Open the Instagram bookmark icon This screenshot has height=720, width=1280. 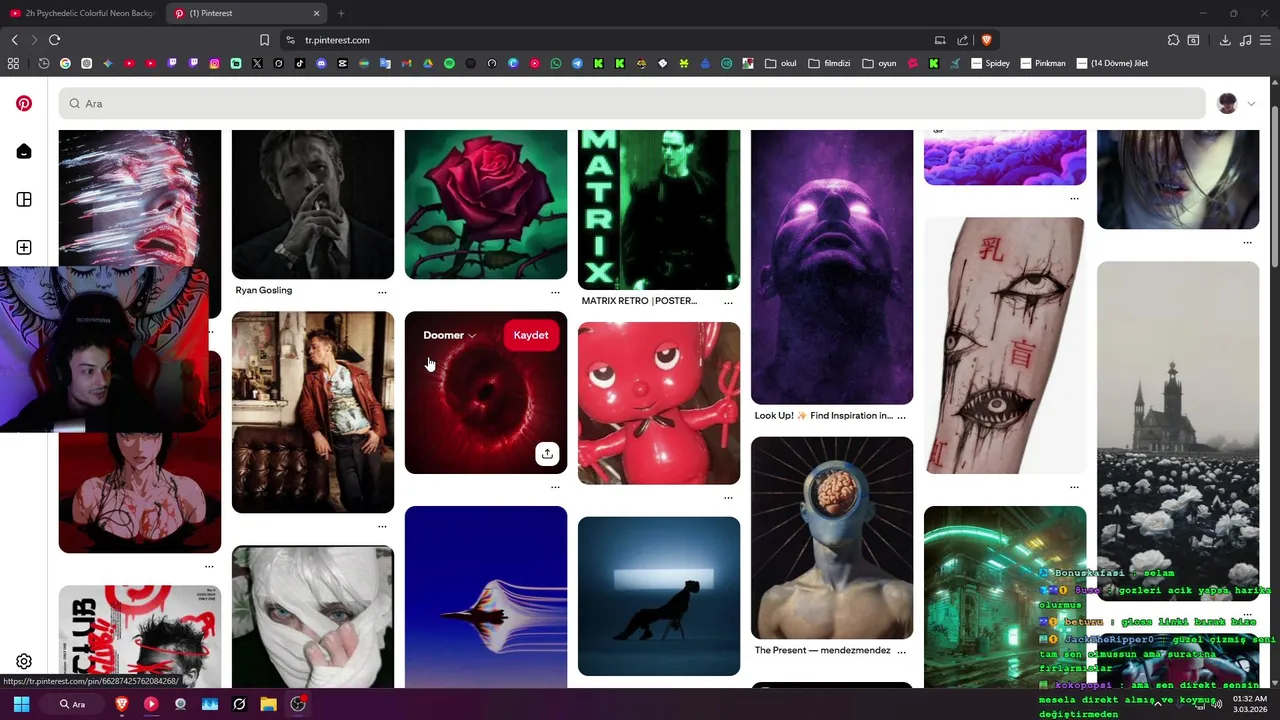click(214, 63)
